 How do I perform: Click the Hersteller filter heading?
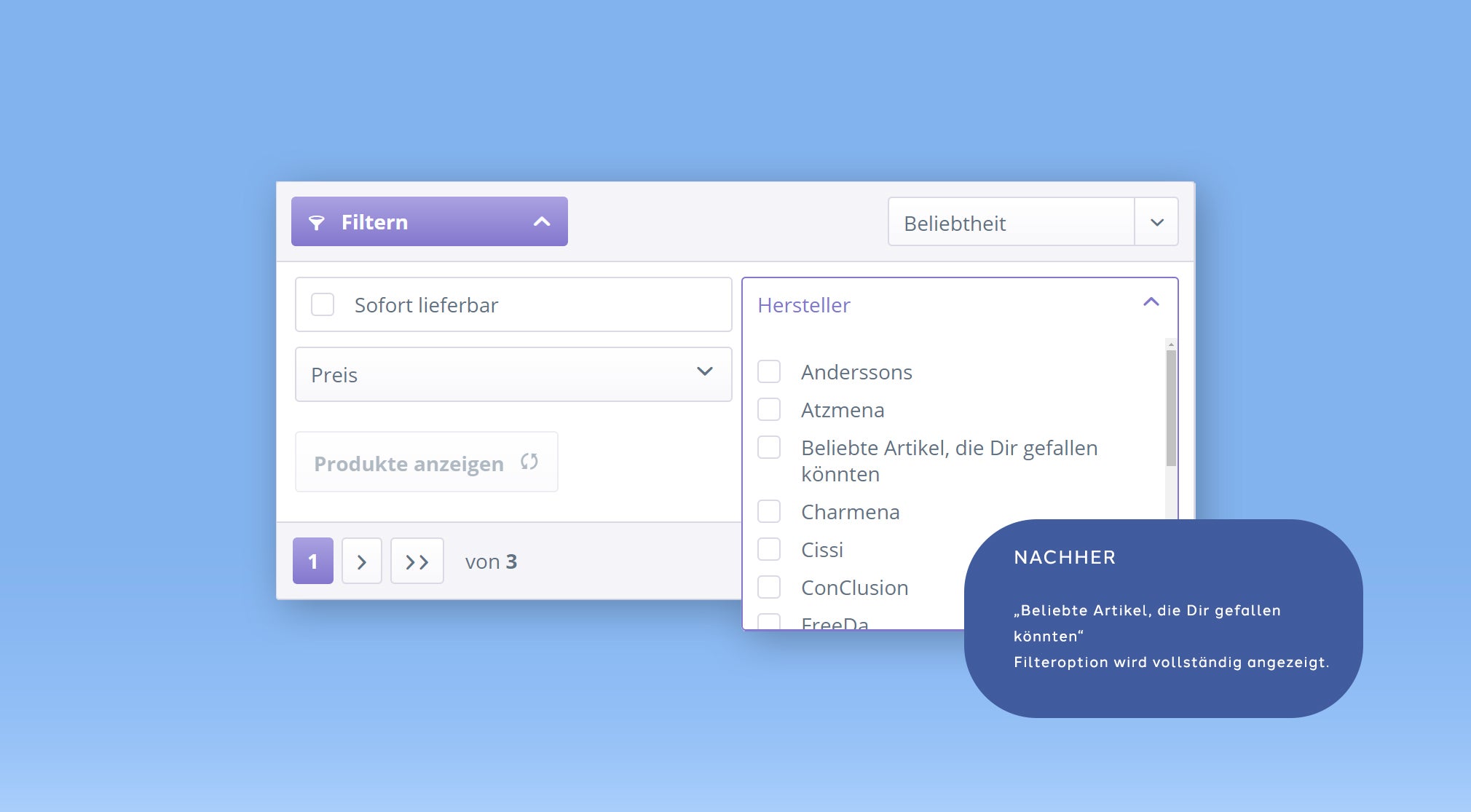(804, 305)
